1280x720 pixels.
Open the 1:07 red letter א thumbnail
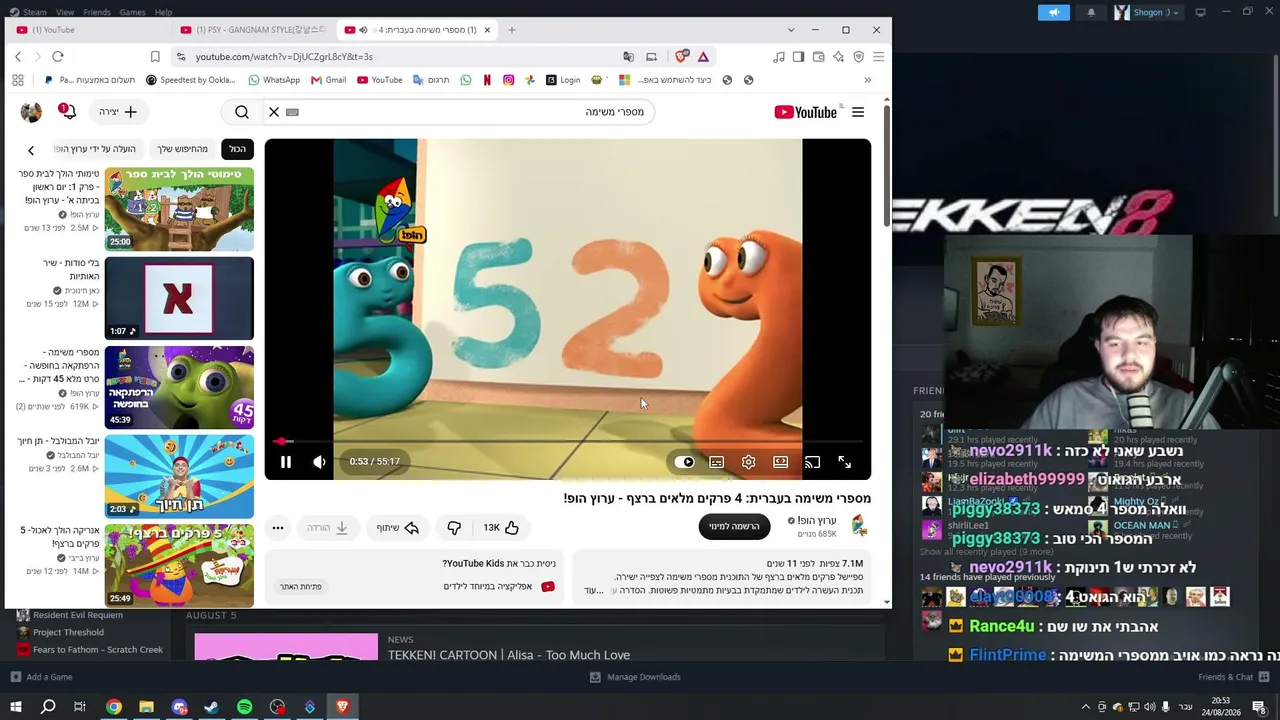[x=179, y=298]
